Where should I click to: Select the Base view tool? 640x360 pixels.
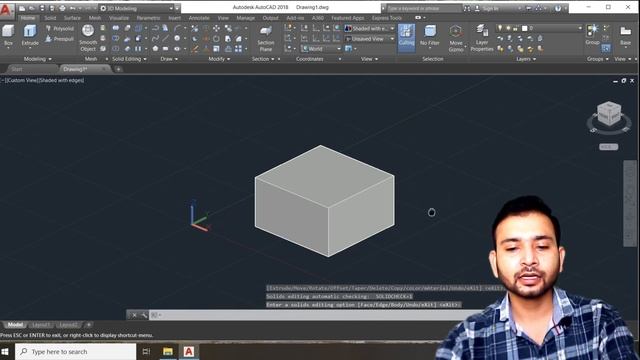(625, 35)
